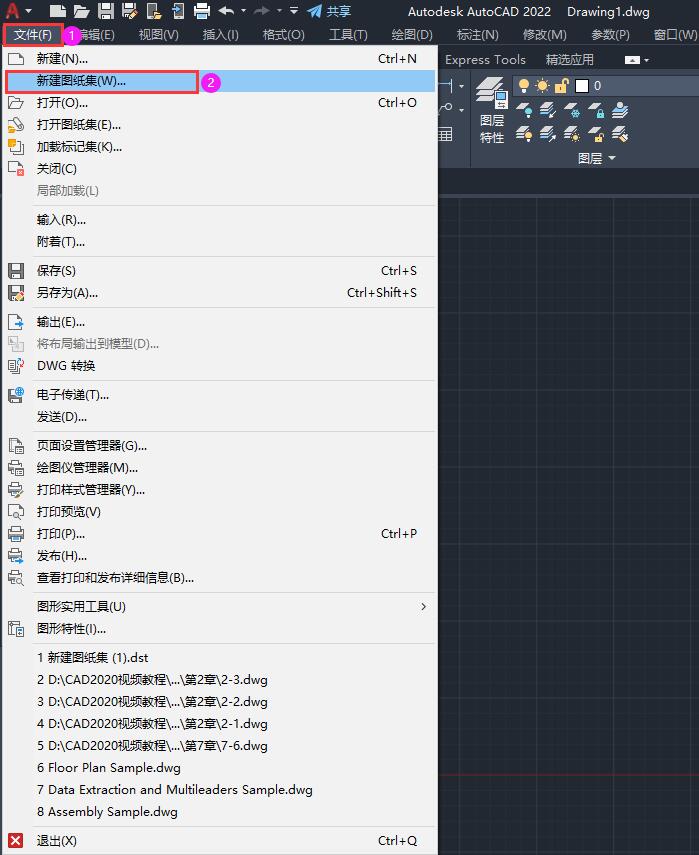Screen dimensions: 699x855
Task: Toggle ribbon minimize button
Action: [x=632, y=60]
